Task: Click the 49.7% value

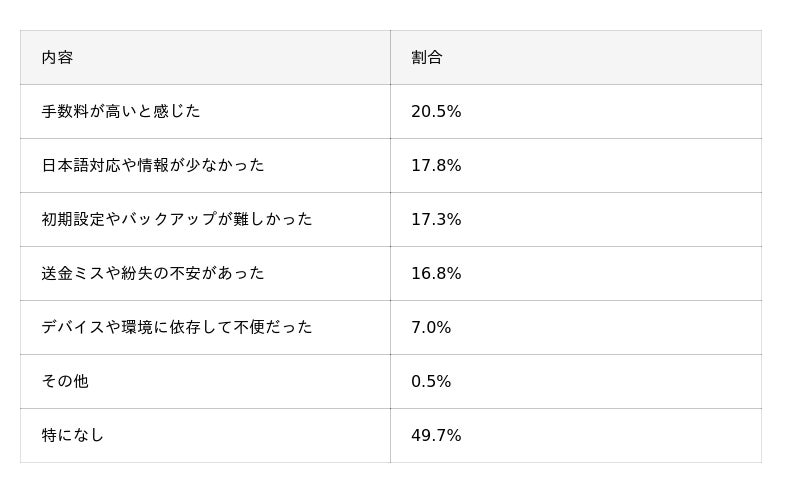Action: click(436, 436)
